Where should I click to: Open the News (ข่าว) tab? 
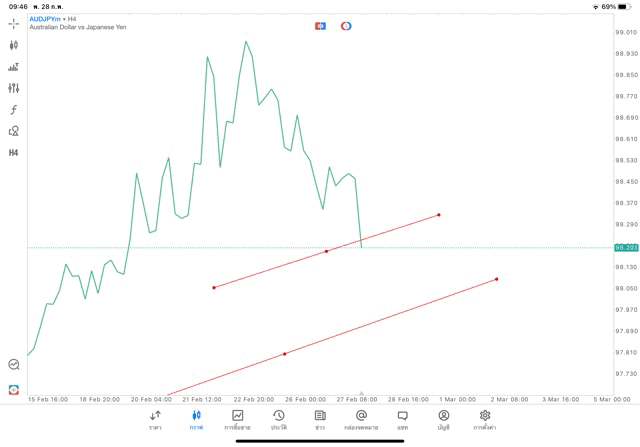pos(320,420)
